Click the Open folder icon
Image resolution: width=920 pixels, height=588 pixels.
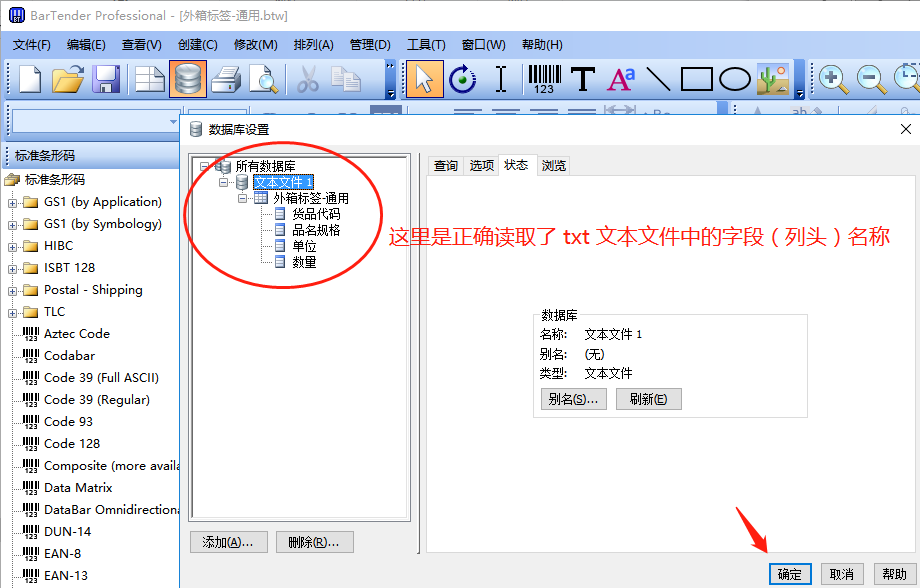click(67, 79)
